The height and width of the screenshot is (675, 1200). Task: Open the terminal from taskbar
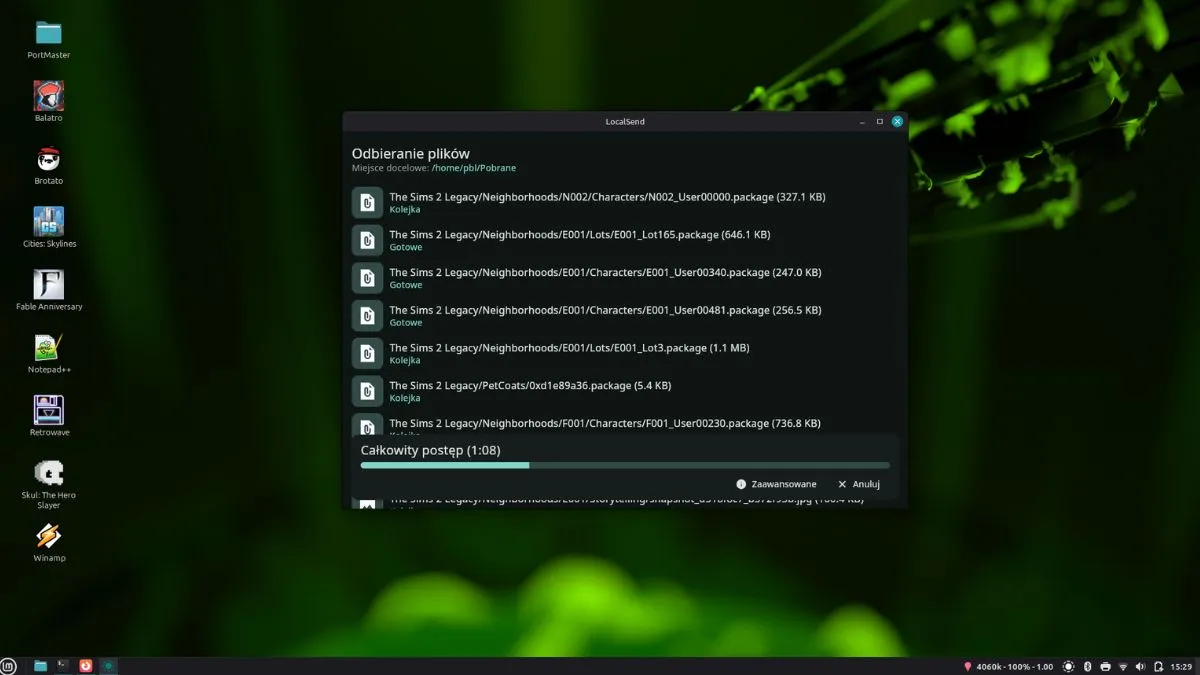pos(63,665)
